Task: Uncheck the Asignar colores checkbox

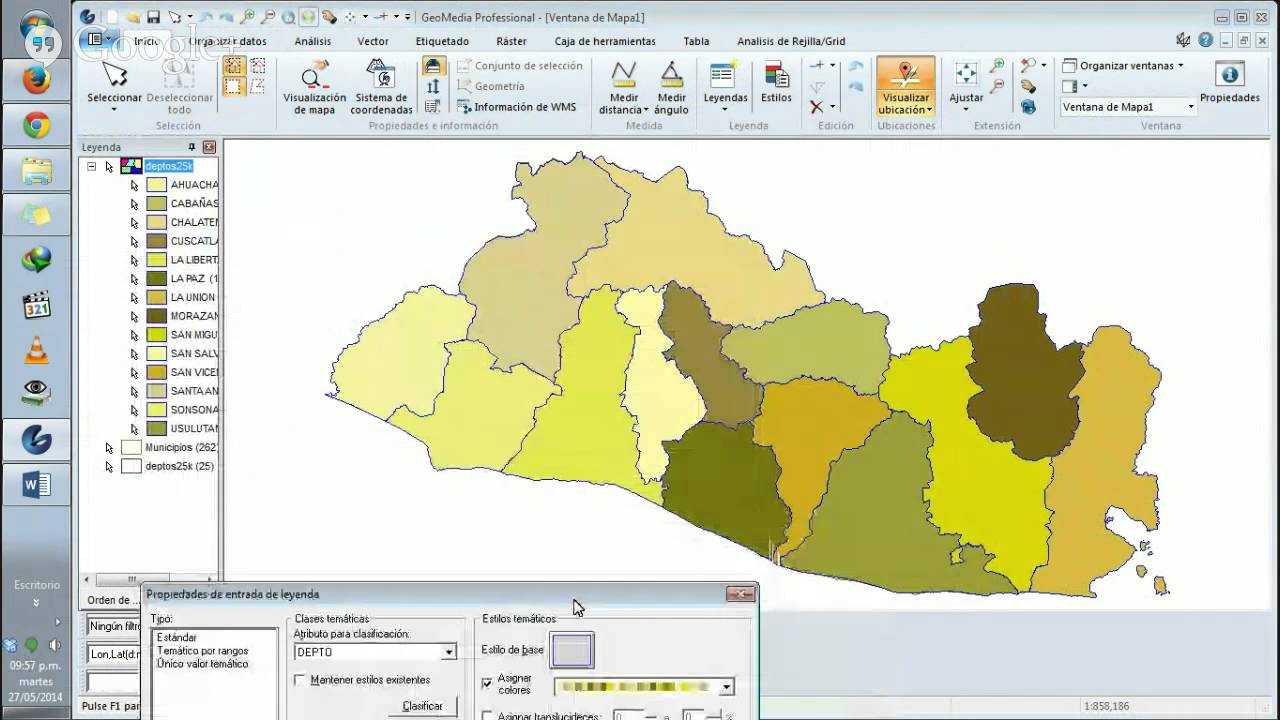Action: 488,684
